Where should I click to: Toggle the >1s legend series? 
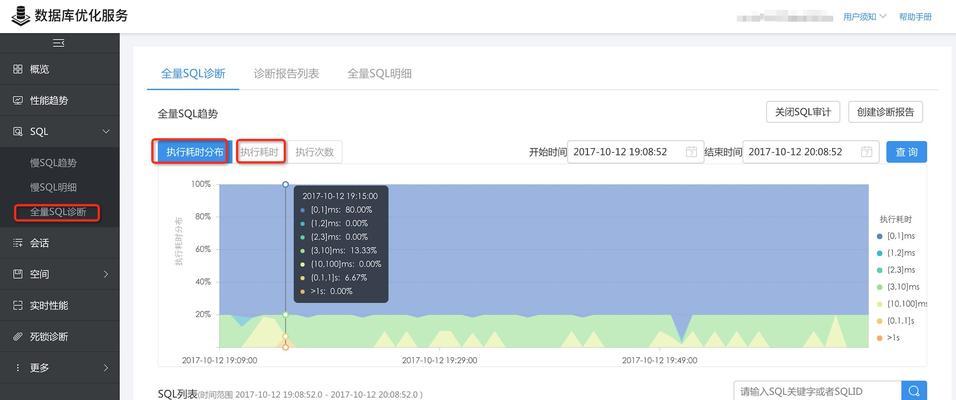tap(888, 337)
